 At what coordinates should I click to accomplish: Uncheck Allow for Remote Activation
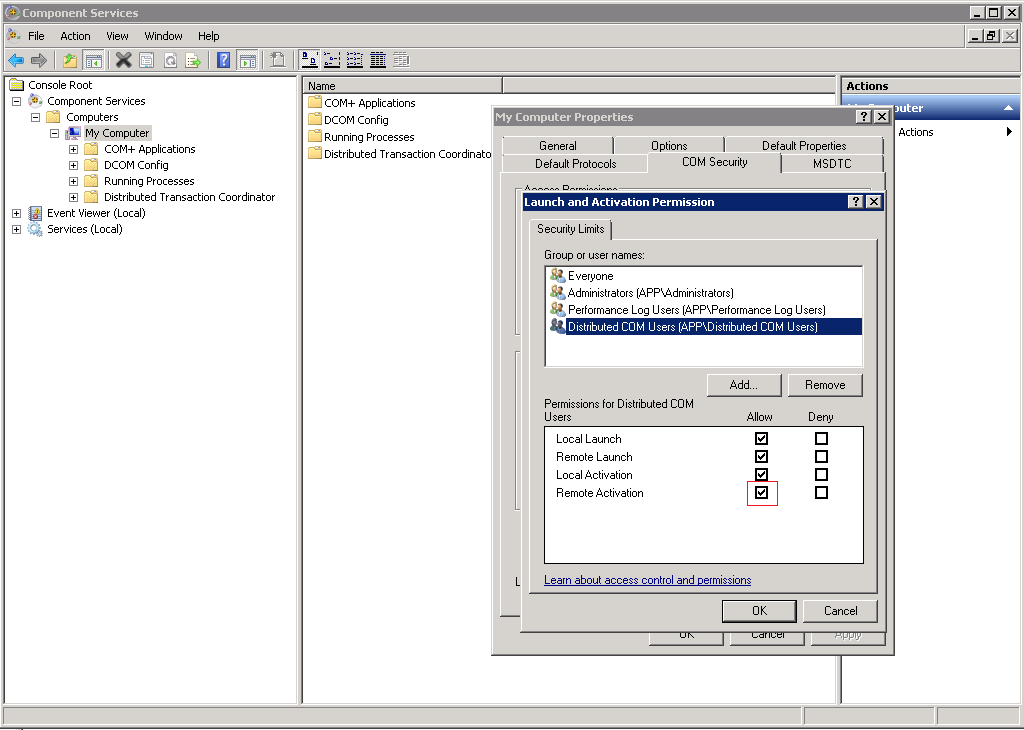[761, 493]
